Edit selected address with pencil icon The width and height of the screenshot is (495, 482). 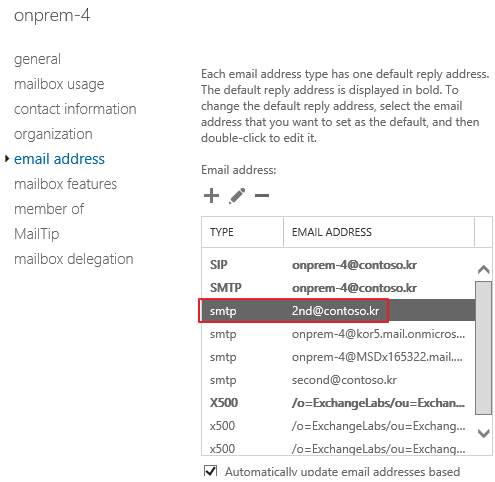coord(237,196)
